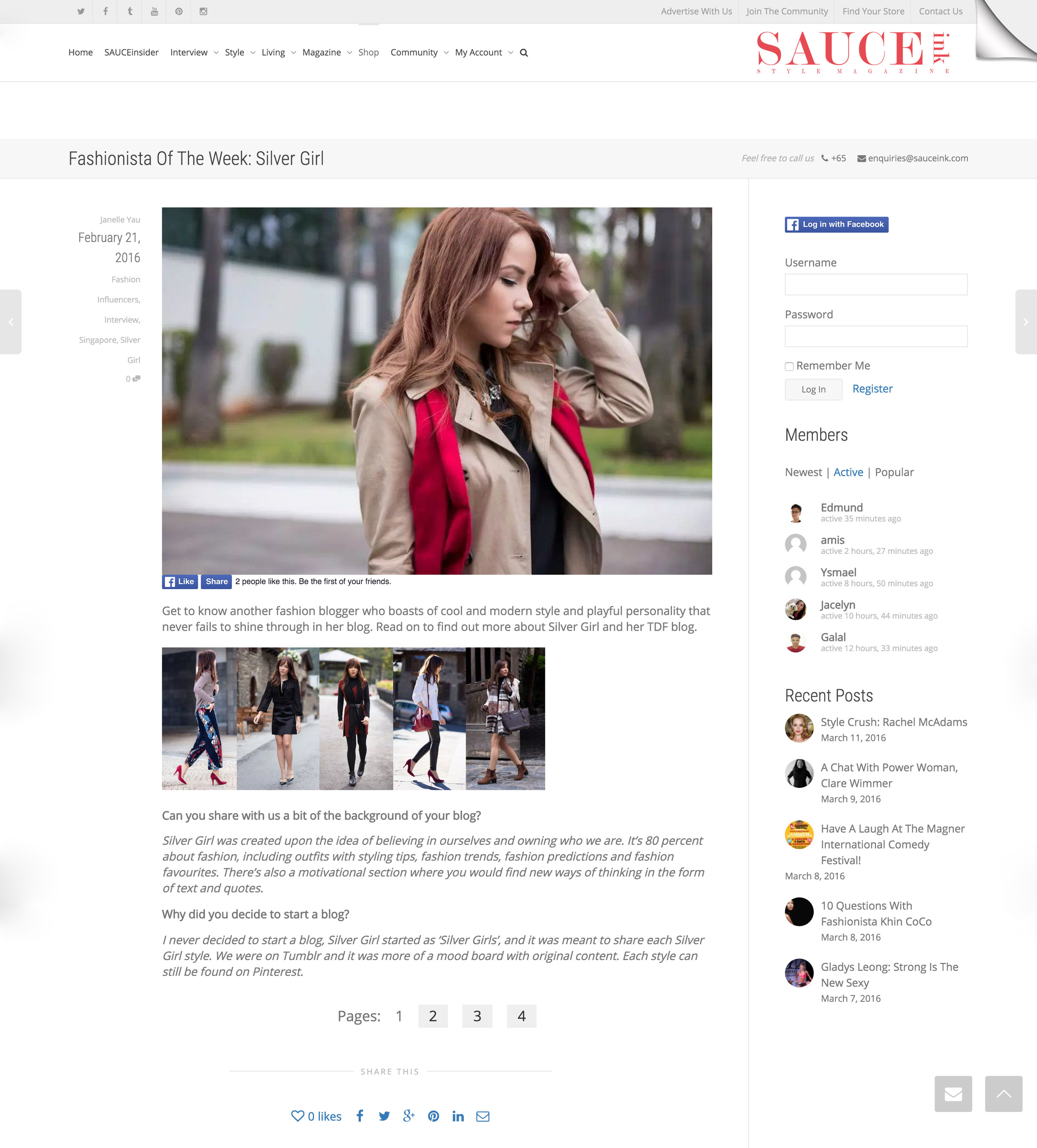Share the post by email icon
The image size is (1037, 1148).
[483, 1116]
